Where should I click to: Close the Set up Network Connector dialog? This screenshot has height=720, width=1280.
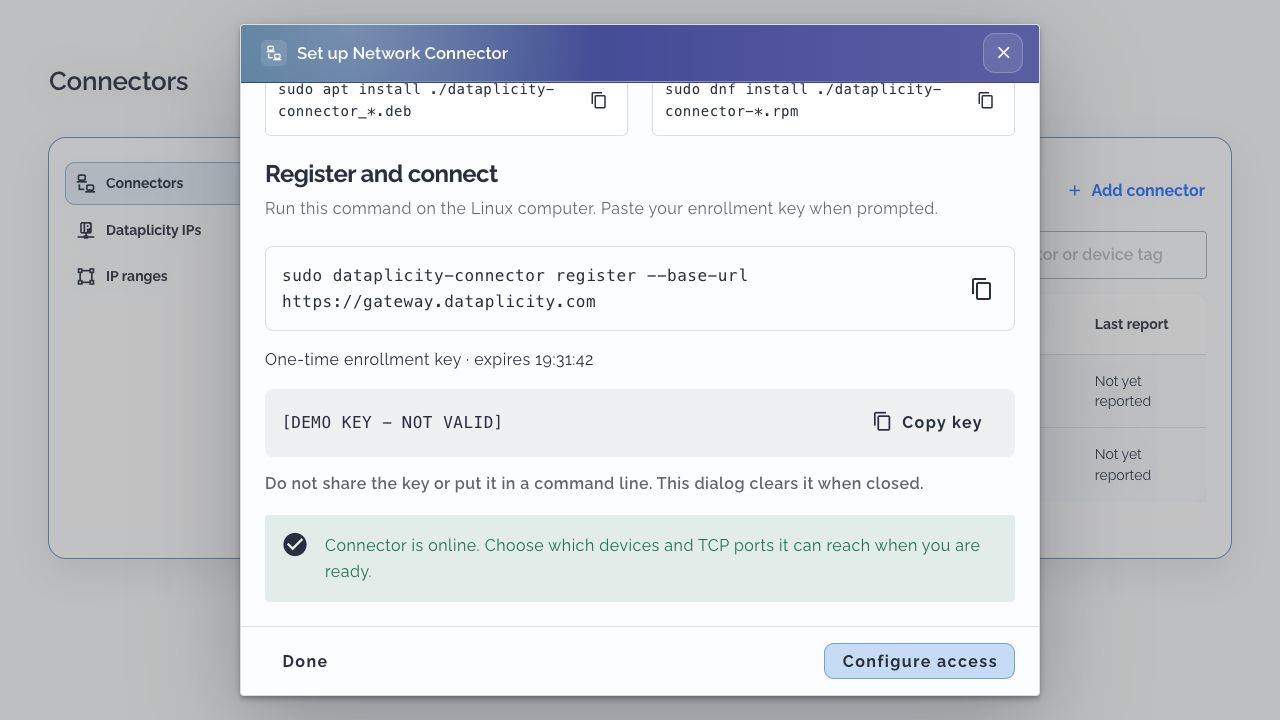(x=1003, y=53)
